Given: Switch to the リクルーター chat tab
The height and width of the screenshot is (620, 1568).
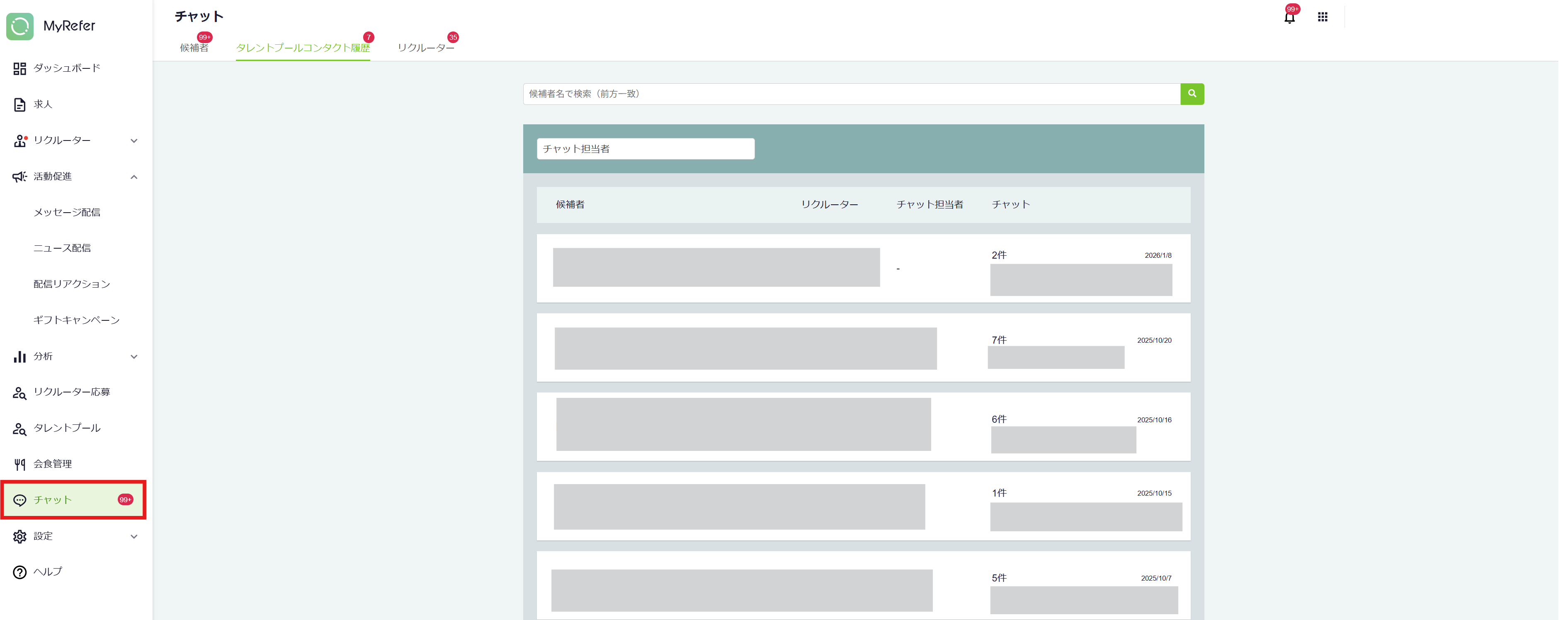Looking at the screenshot, I should pos(425,48).
